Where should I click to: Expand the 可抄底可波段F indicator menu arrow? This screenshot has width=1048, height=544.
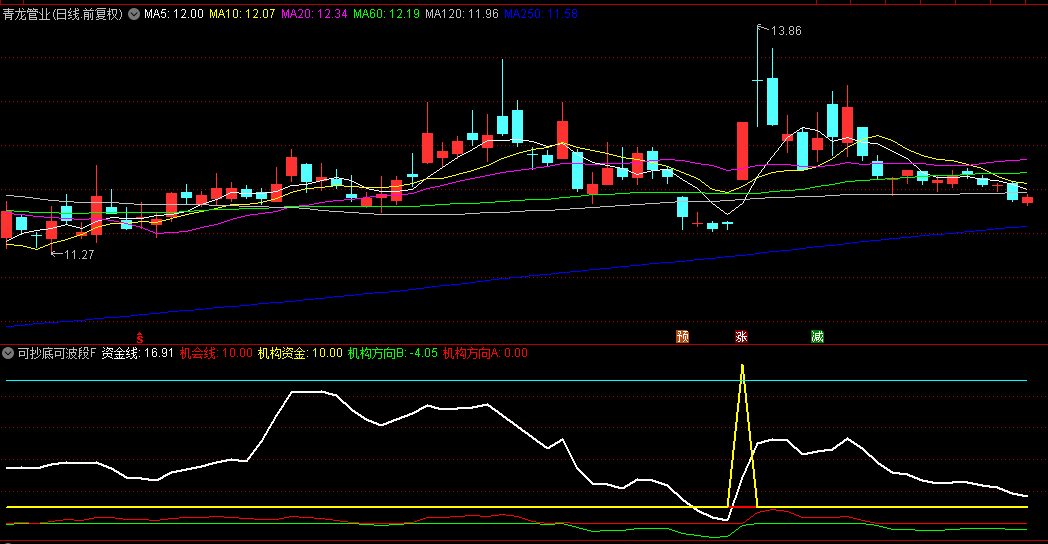pyautogui.click(x=8, y=353)
